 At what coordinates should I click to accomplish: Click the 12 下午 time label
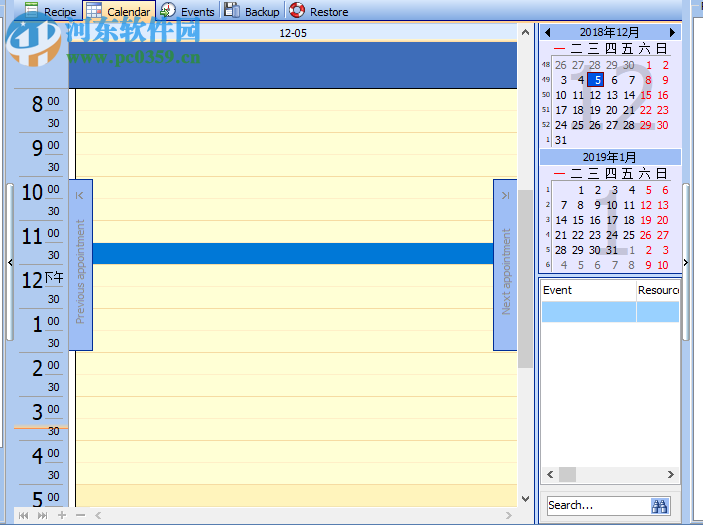tap(42, 279)
